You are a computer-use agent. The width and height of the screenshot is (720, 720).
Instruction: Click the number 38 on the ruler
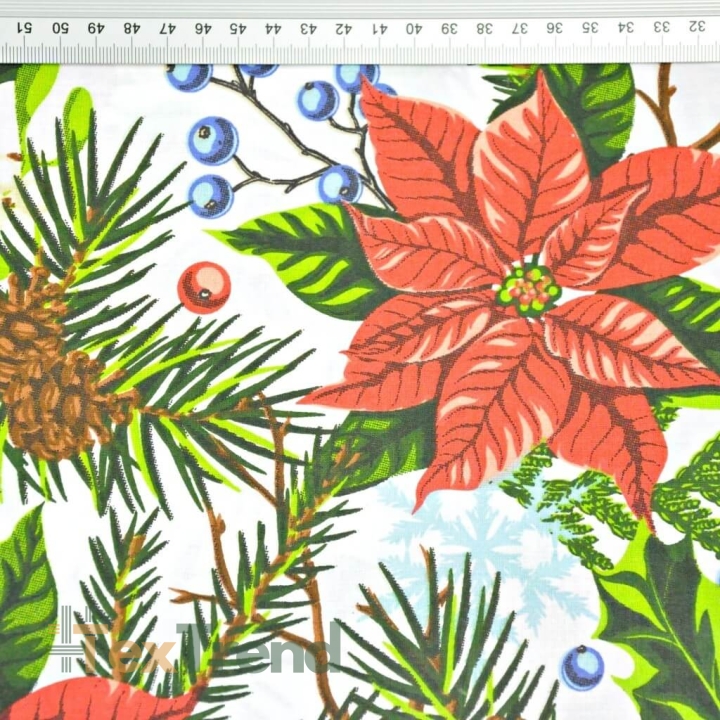tap(484, 28)
